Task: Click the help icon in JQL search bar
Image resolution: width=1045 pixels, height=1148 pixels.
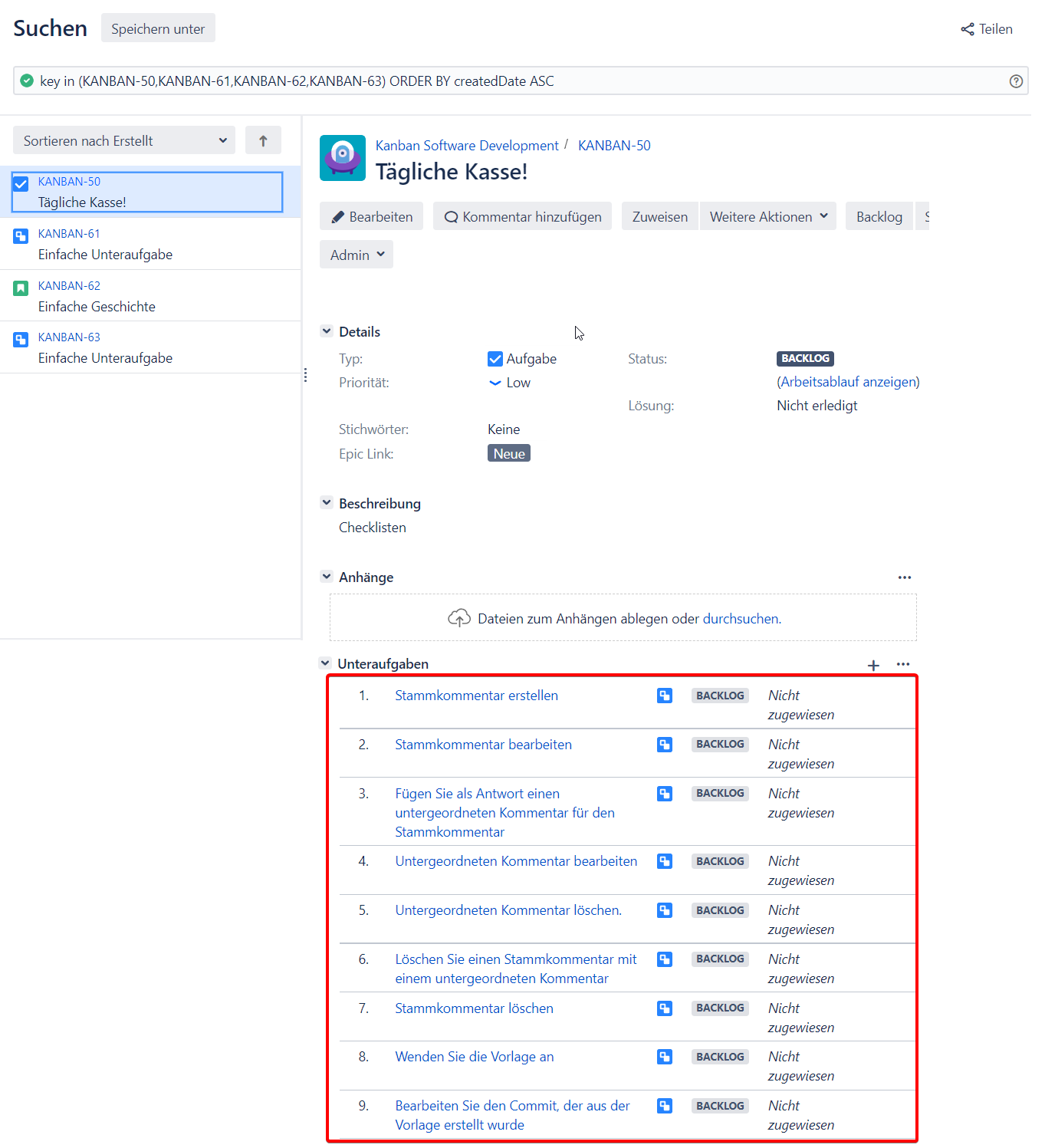Action: click(x=1016, y=81)
